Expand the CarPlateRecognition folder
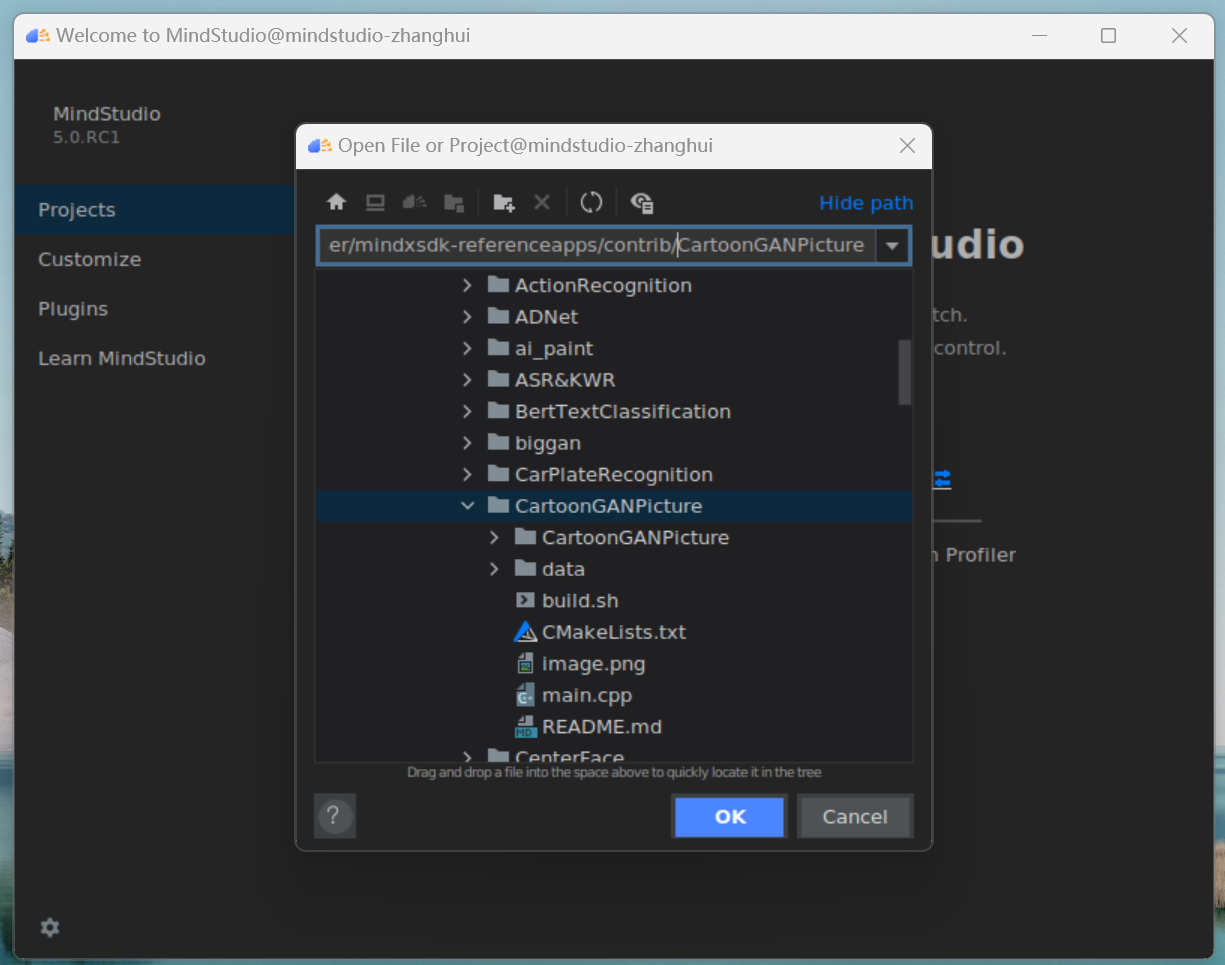 tap(467, 474)
